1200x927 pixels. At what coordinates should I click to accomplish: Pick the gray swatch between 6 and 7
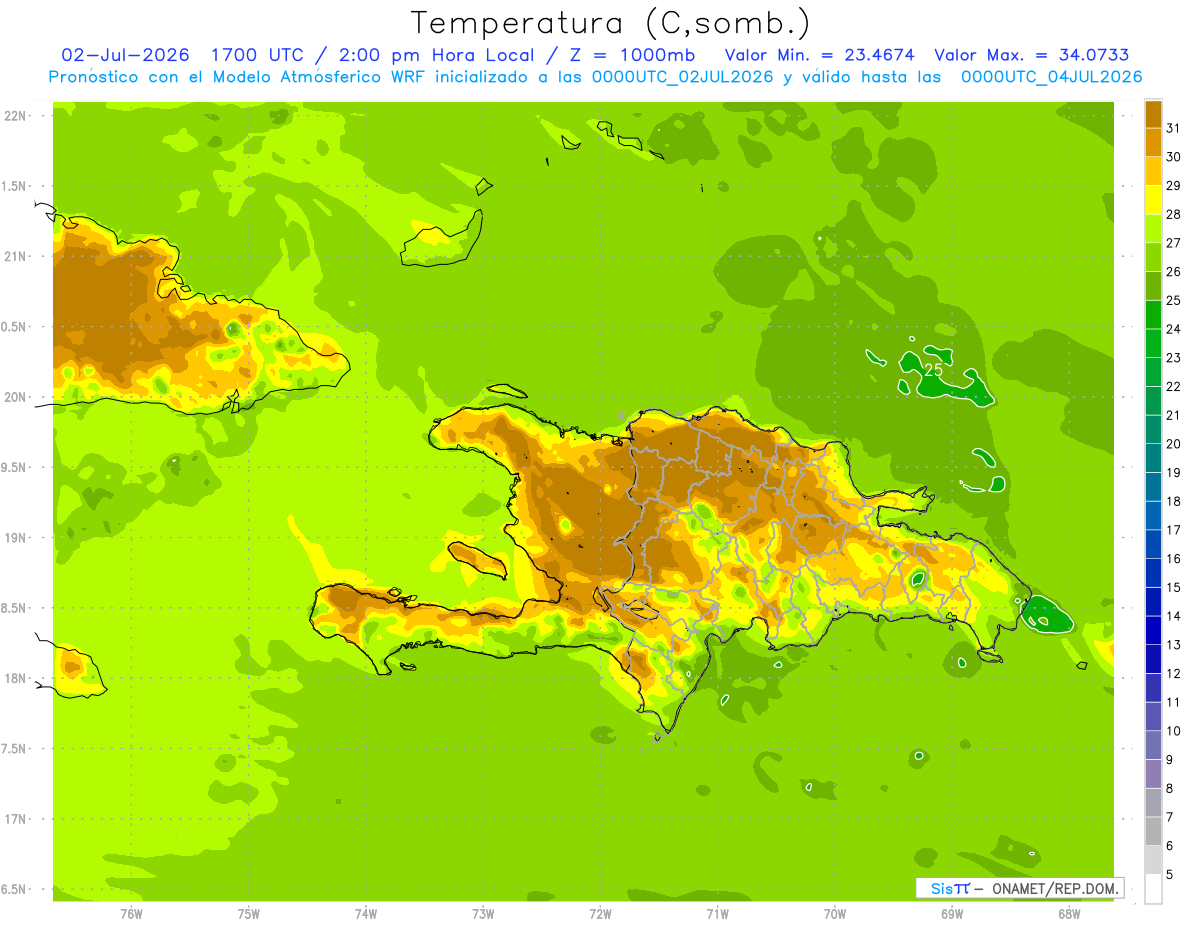point(1153,831)
